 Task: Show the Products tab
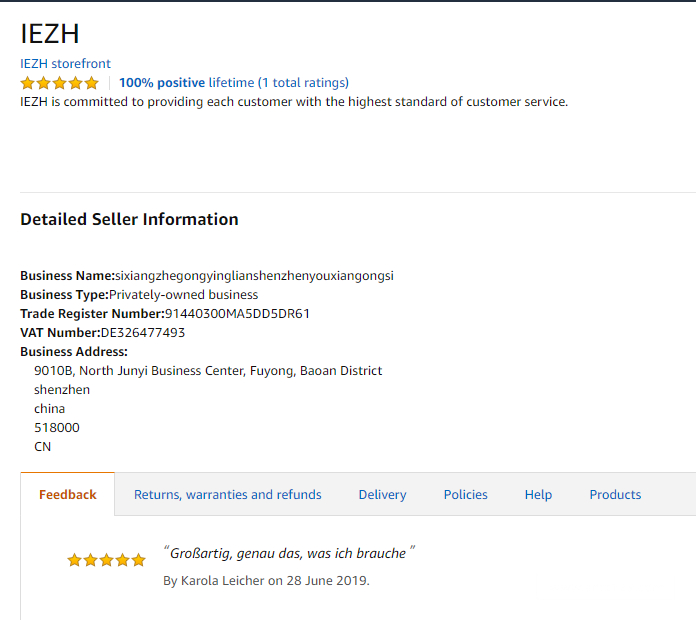pos(615,494)
